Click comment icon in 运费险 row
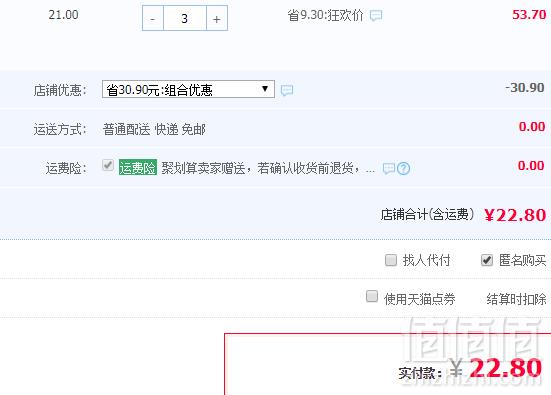The height and width of the screenshot is (395, 551). [x=389, y=168]
